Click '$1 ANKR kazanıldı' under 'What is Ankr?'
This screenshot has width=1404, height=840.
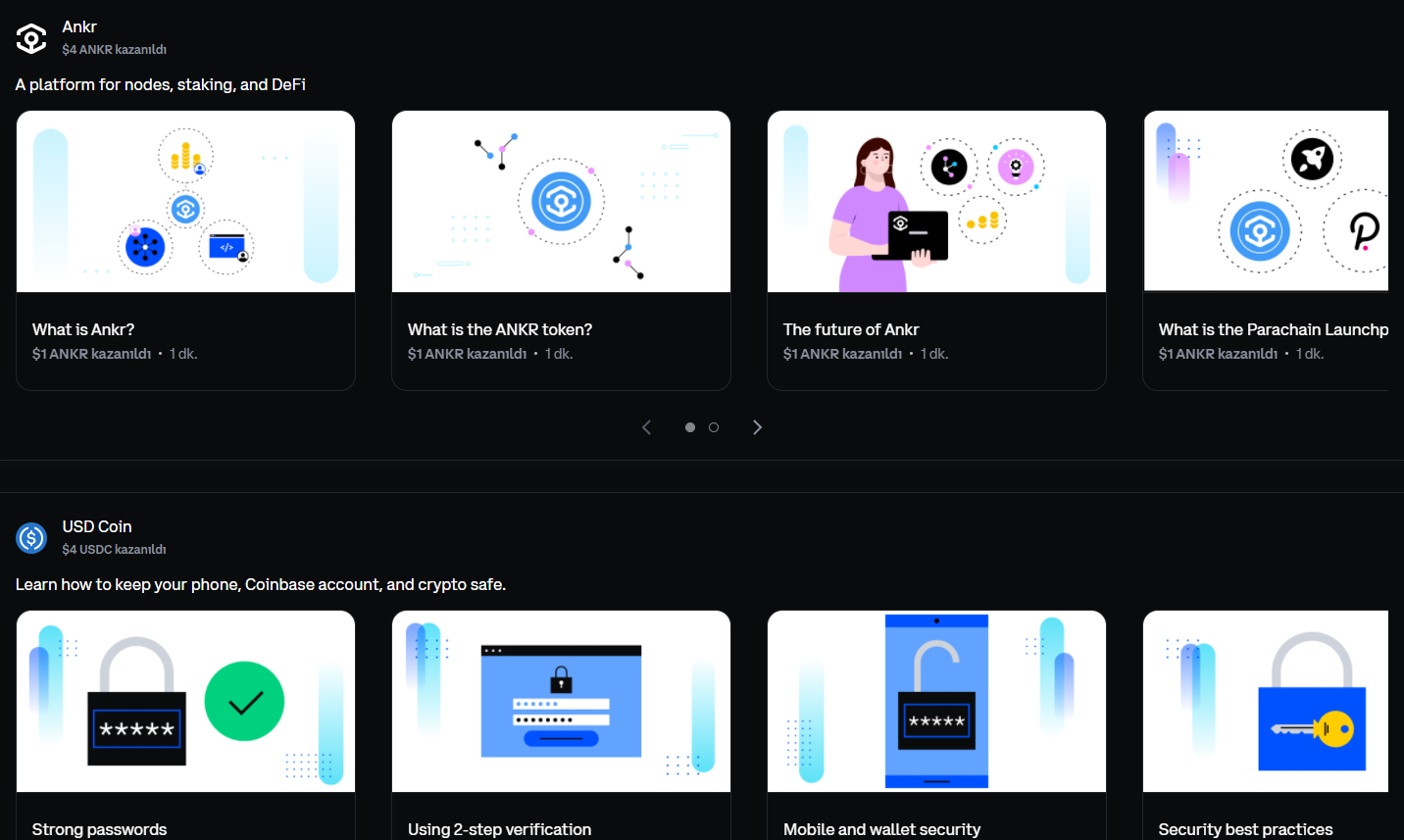[x=92, y=354]
